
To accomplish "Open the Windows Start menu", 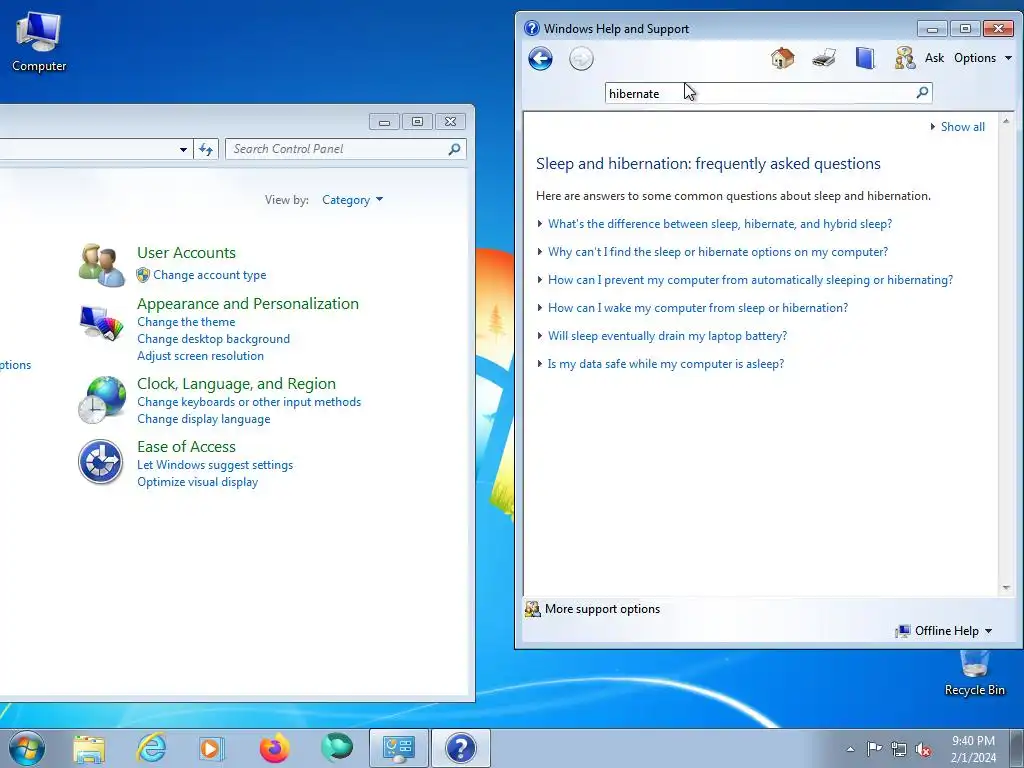I will point(27,748).
